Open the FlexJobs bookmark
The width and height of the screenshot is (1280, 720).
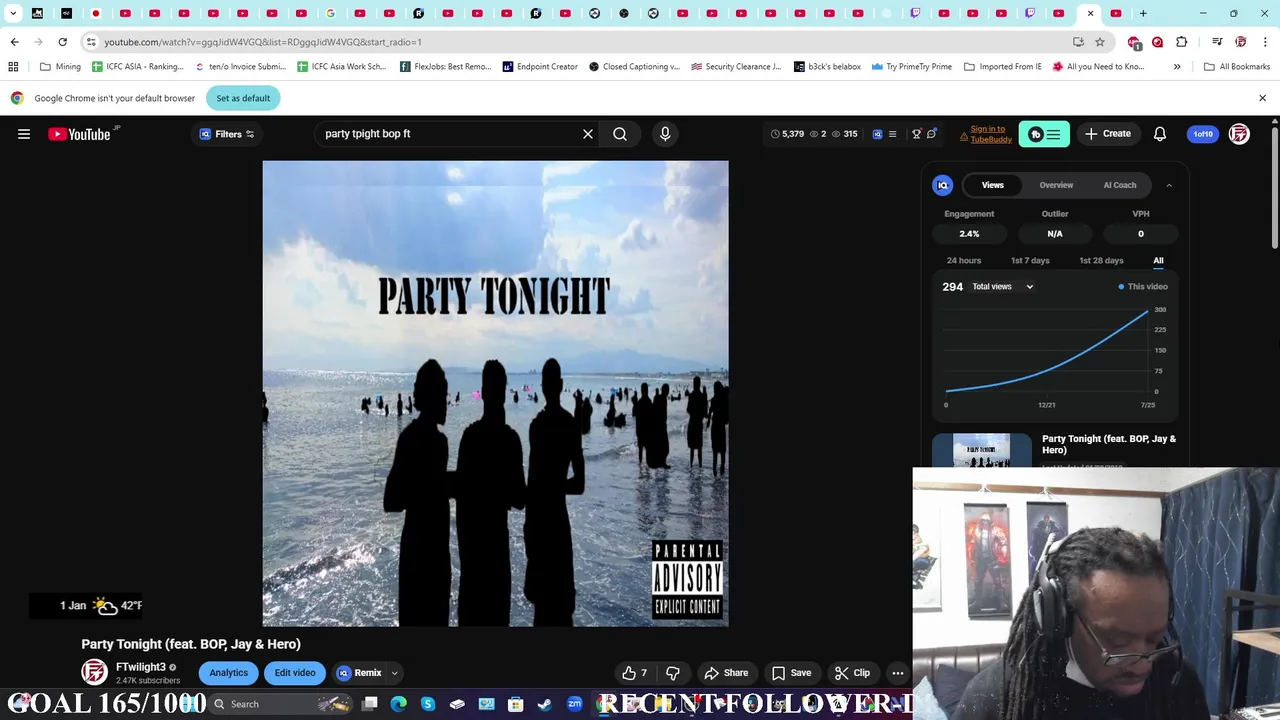(x=445, y=67)
